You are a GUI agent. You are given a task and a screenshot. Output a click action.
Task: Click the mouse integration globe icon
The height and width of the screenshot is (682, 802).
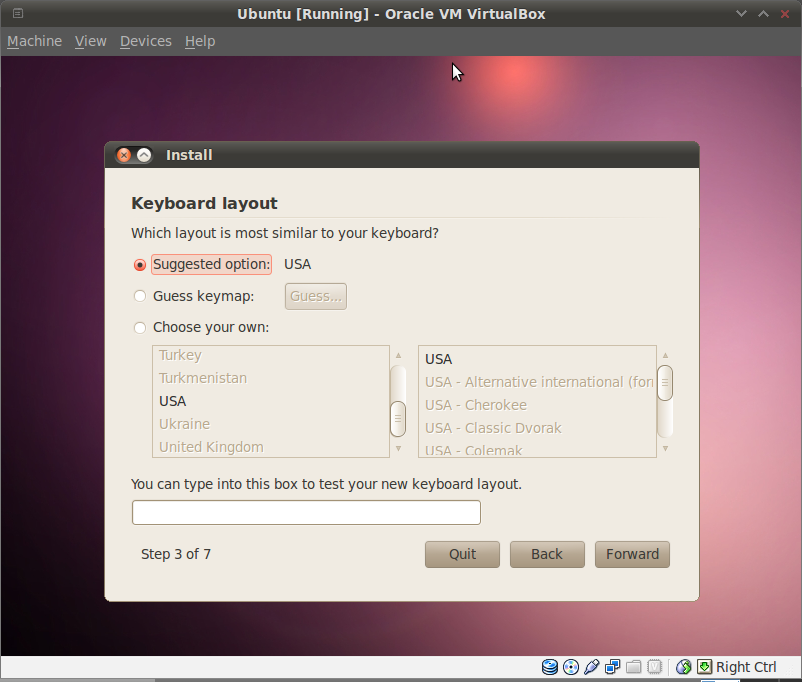(683, 667)
